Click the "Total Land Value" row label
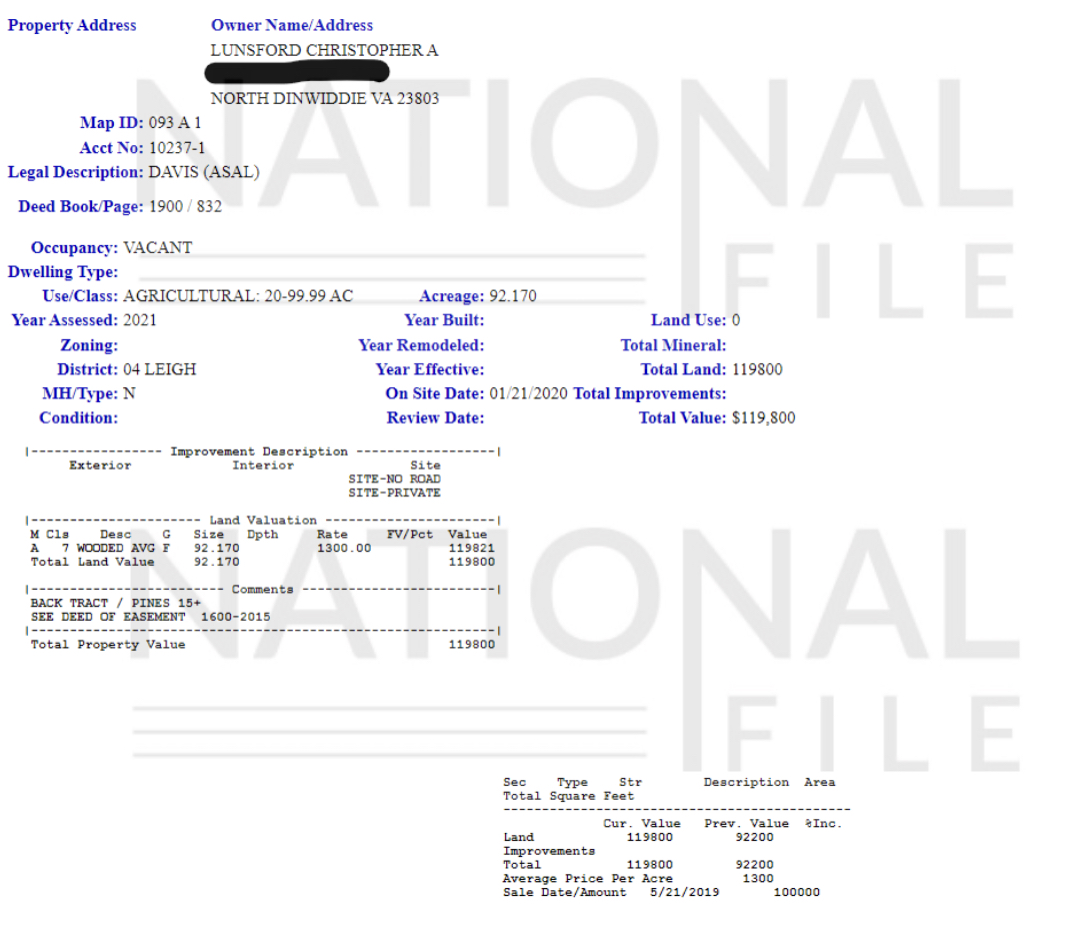The width and height of the screenshot is (1082, 933). pyautogui.click(x=92, y=562)
